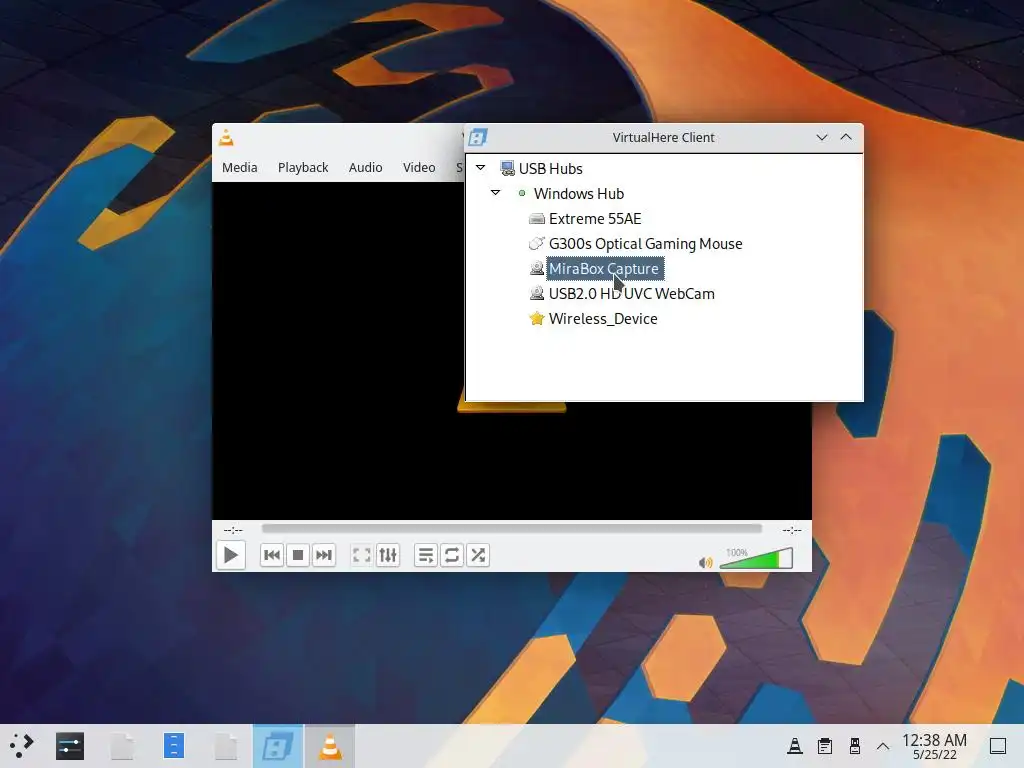
Task: Open the blue file manager taskbar icon
Action: 174,745
